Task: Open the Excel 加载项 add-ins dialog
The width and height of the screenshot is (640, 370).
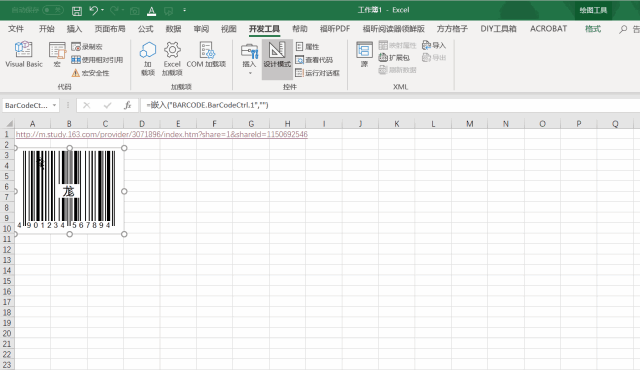Action: pyautogui.click(x=172, y=59)
